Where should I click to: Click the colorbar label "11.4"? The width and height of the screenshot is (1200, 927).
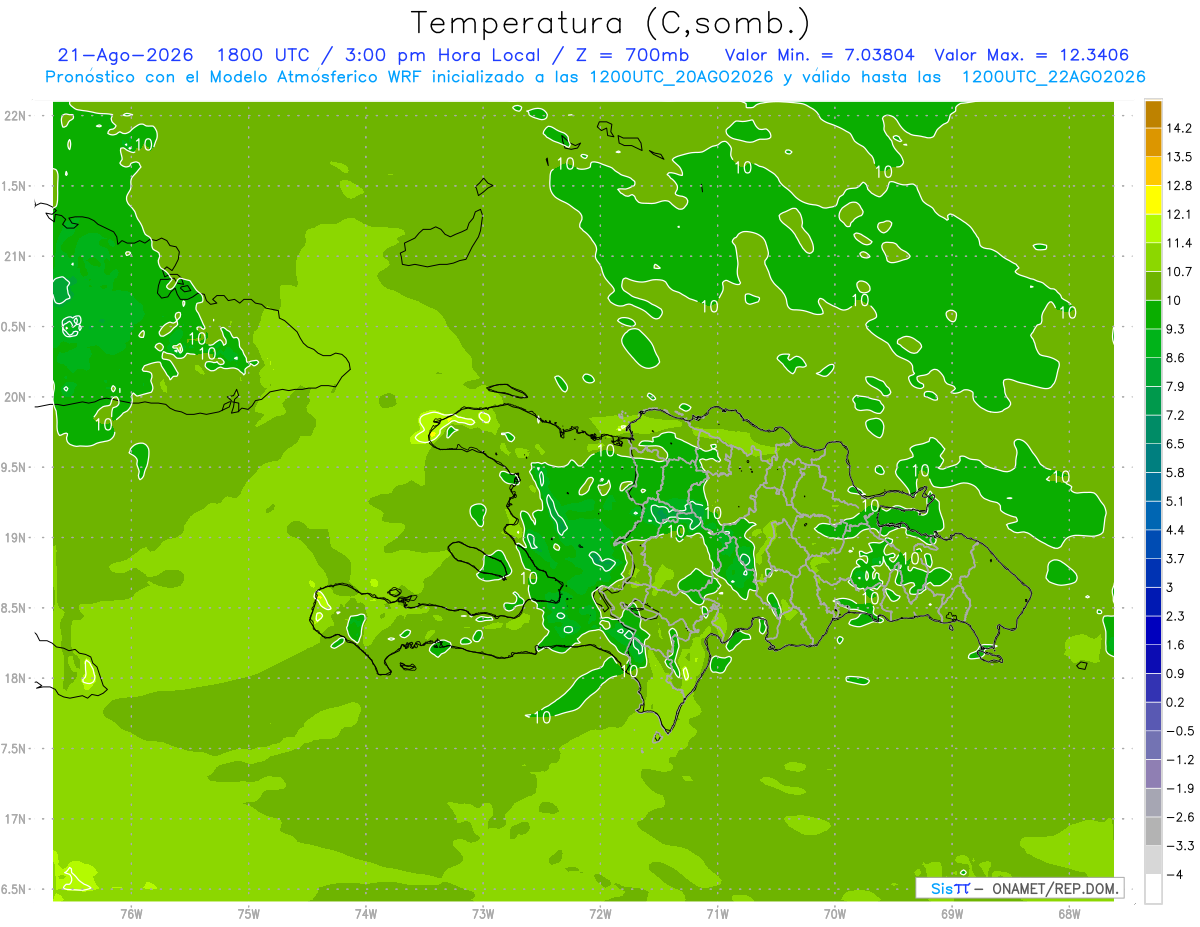1179,243
